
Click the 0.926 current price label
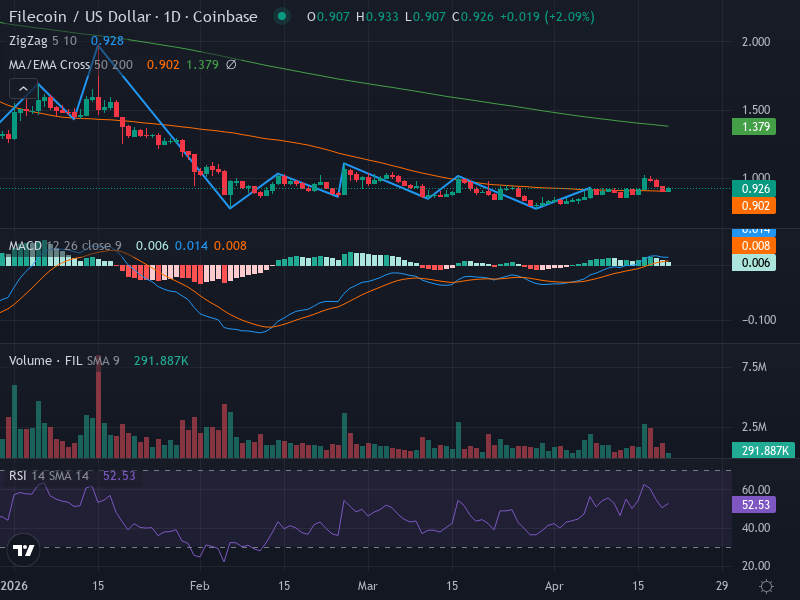pos(754,189)
